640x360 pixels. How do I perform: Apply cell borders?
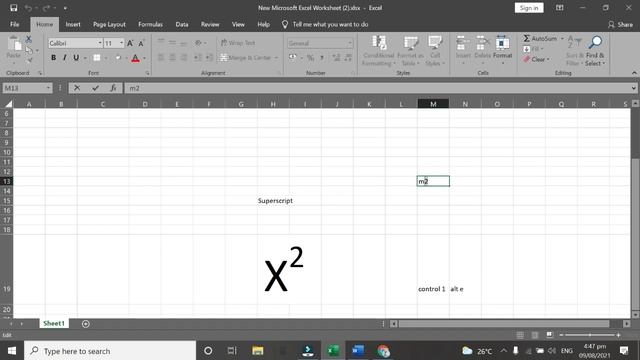[97, 58]
